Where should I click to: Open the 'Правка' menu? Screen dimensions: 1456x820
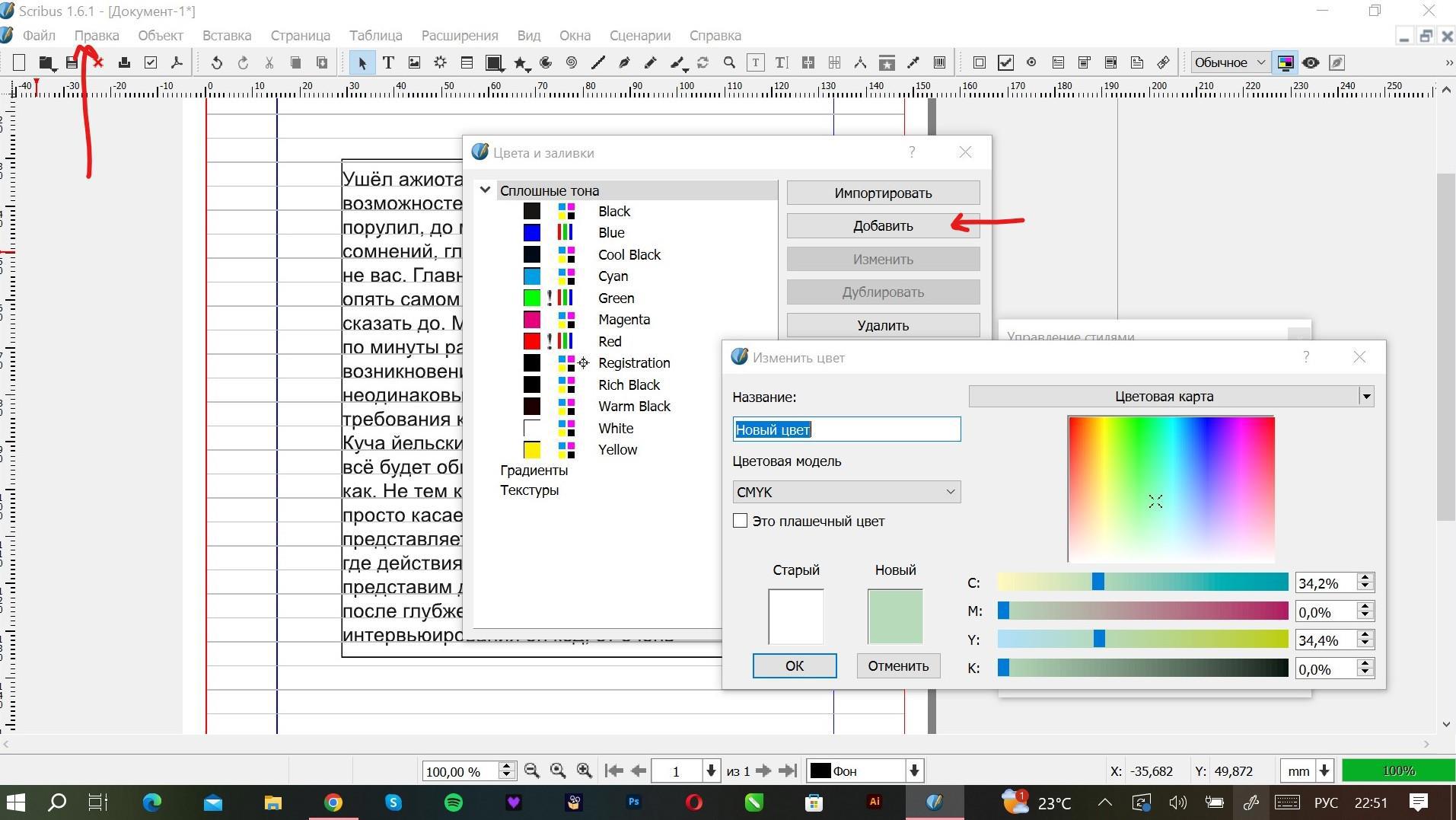click(97, 36)
